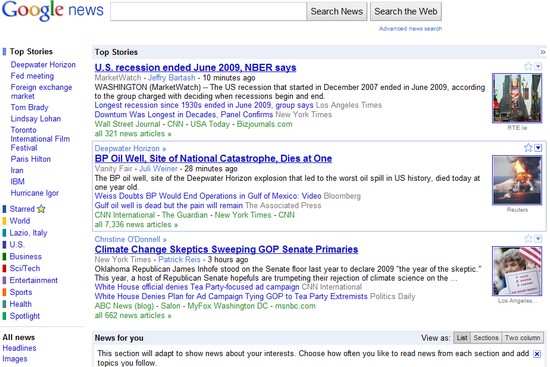The height and width of the screenshot is (367, 550).
Task: Open all 7,336 news articles link
Action: pyautogui.click(x=136, y=225)
